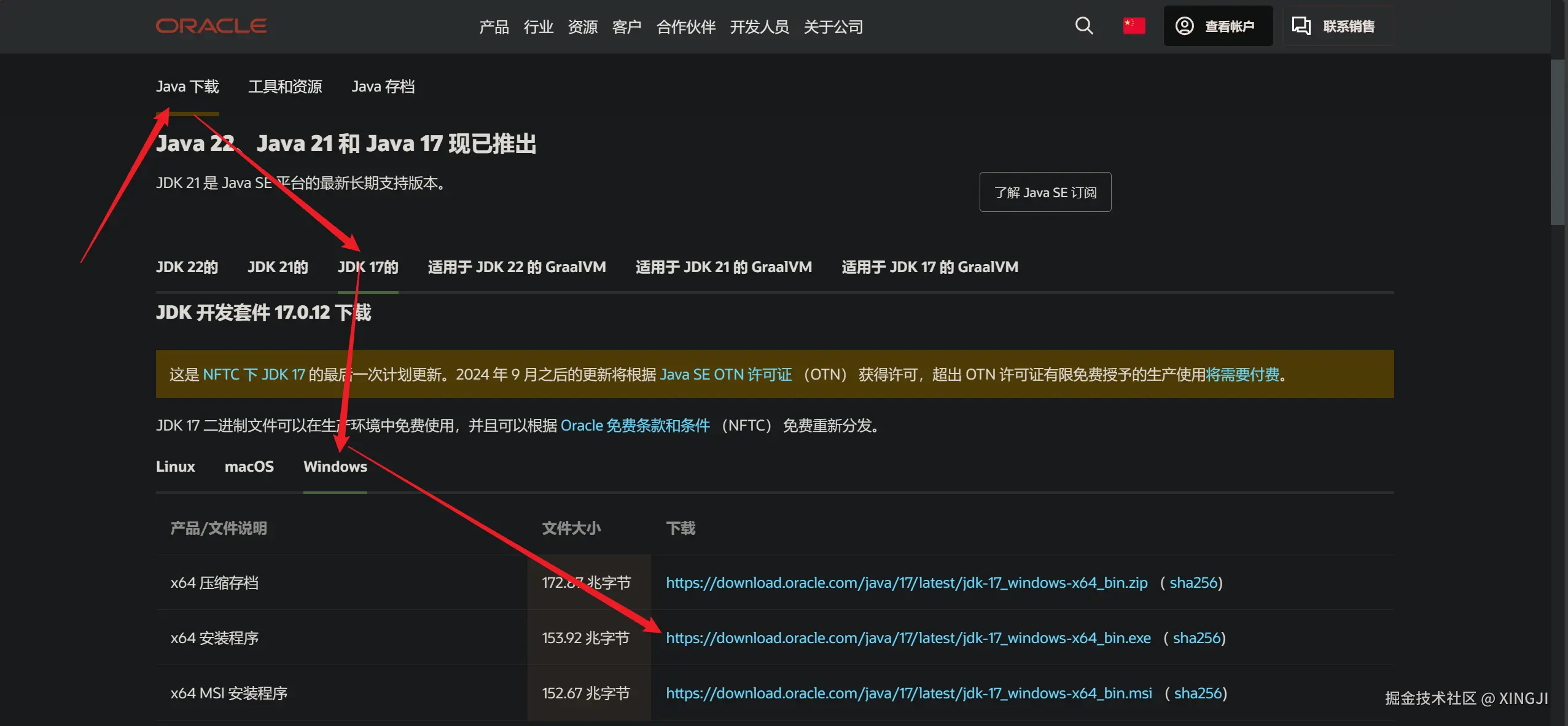Open 工具和资源 section

pyautogui.click(x=286, y=86)
